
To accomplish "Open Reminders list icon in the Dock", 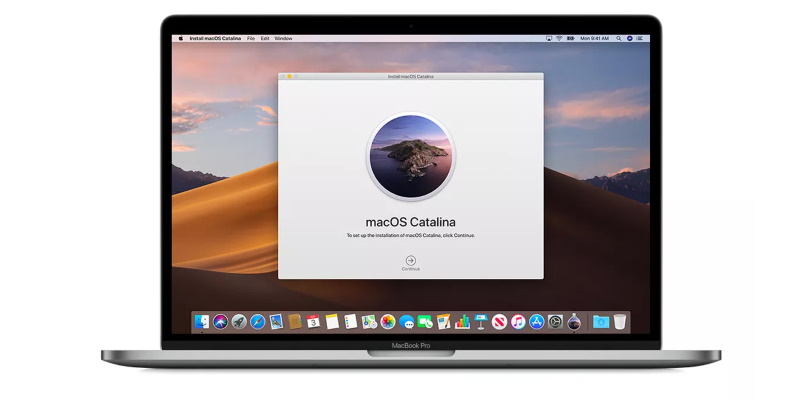I will pos(351,322).
